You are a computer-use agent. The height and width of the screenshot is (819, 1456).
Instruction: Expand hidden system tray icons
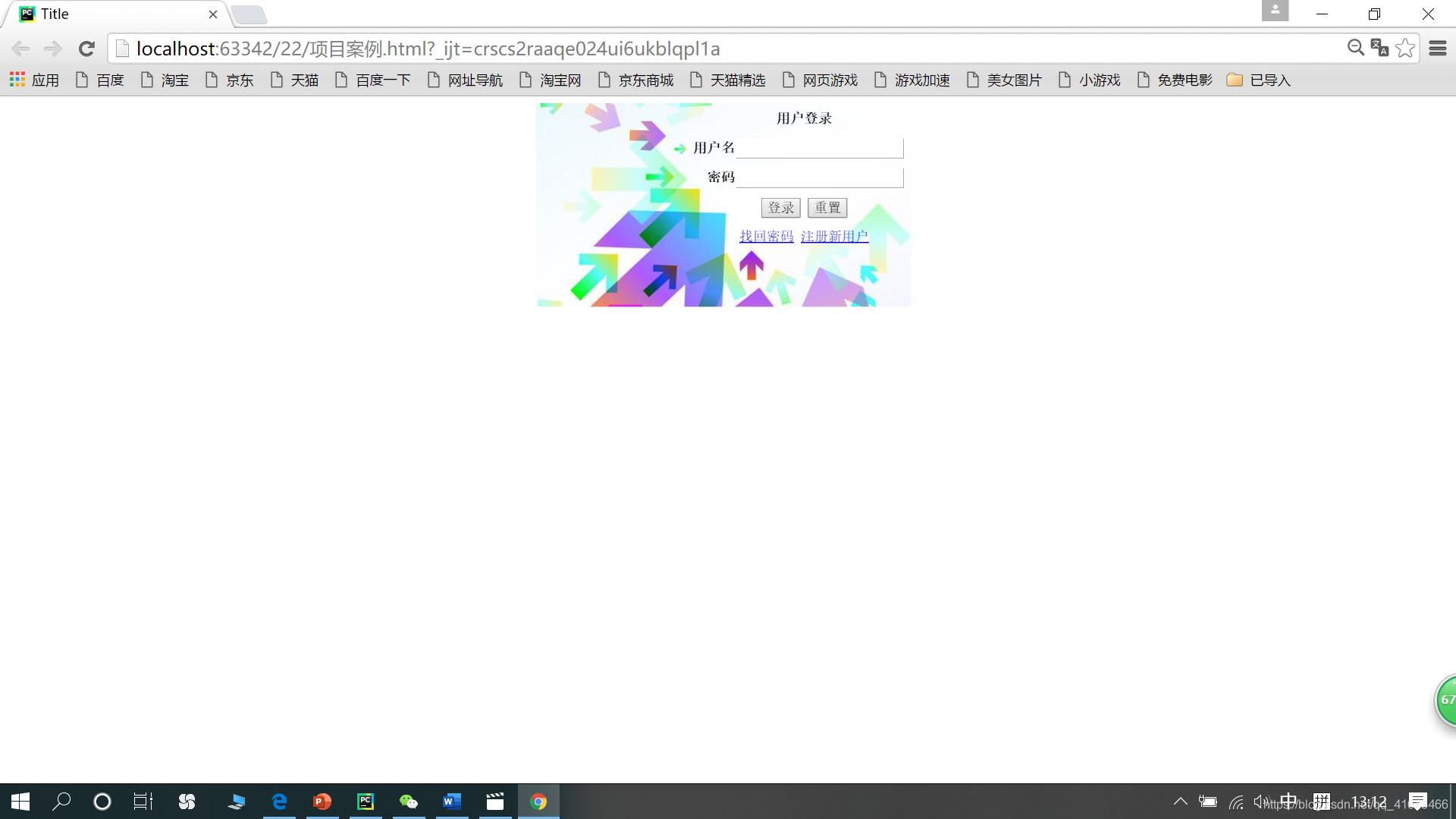pos(1180,802)
